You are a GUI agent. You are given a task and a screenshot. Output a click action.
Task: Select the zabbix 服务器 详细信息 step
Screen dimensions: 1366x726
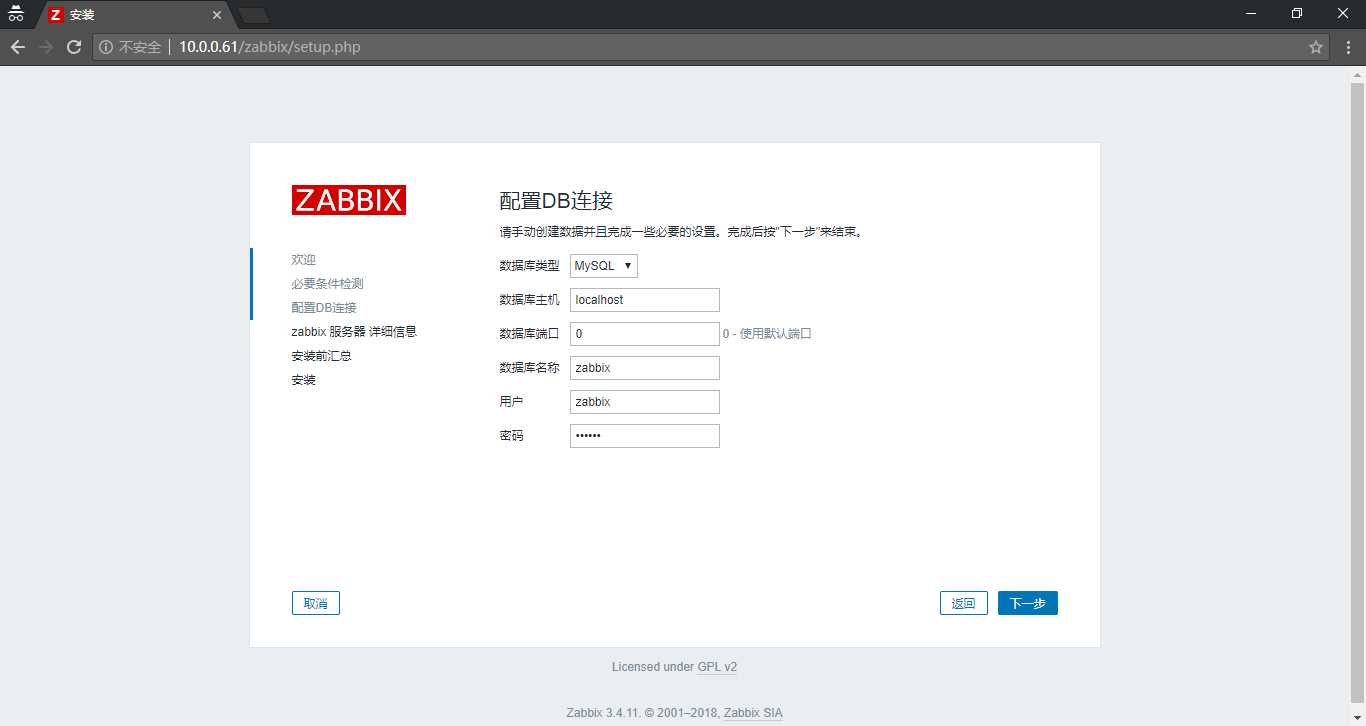[x=354, y=332]
